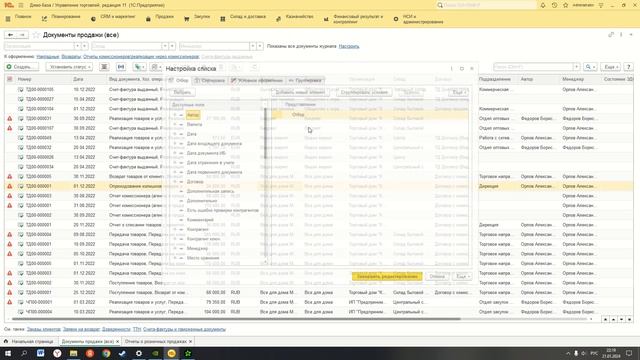The image size is (640, 360).
Task: Open the Склад и доставка section
Action: coord(243,18)
